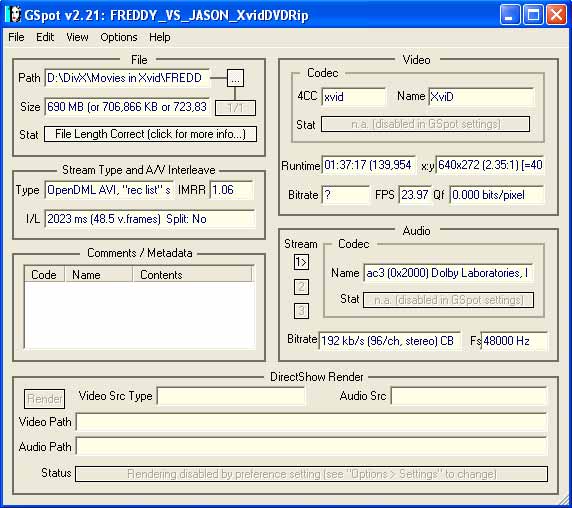The image size is (572, 508).
Task: Click the Path input field
Action: [x=127, y=78]
